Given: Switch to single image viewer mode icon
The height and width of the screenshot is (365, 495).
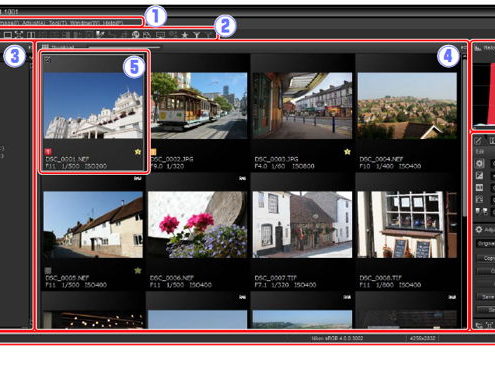Looking at the screenshot, I should (8, 35).
